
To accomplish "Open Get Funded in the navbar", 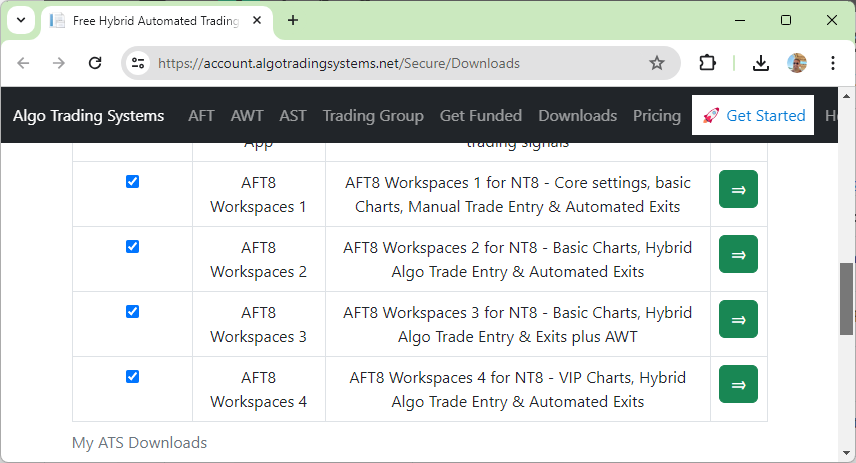I will click(x=480, y=116).
